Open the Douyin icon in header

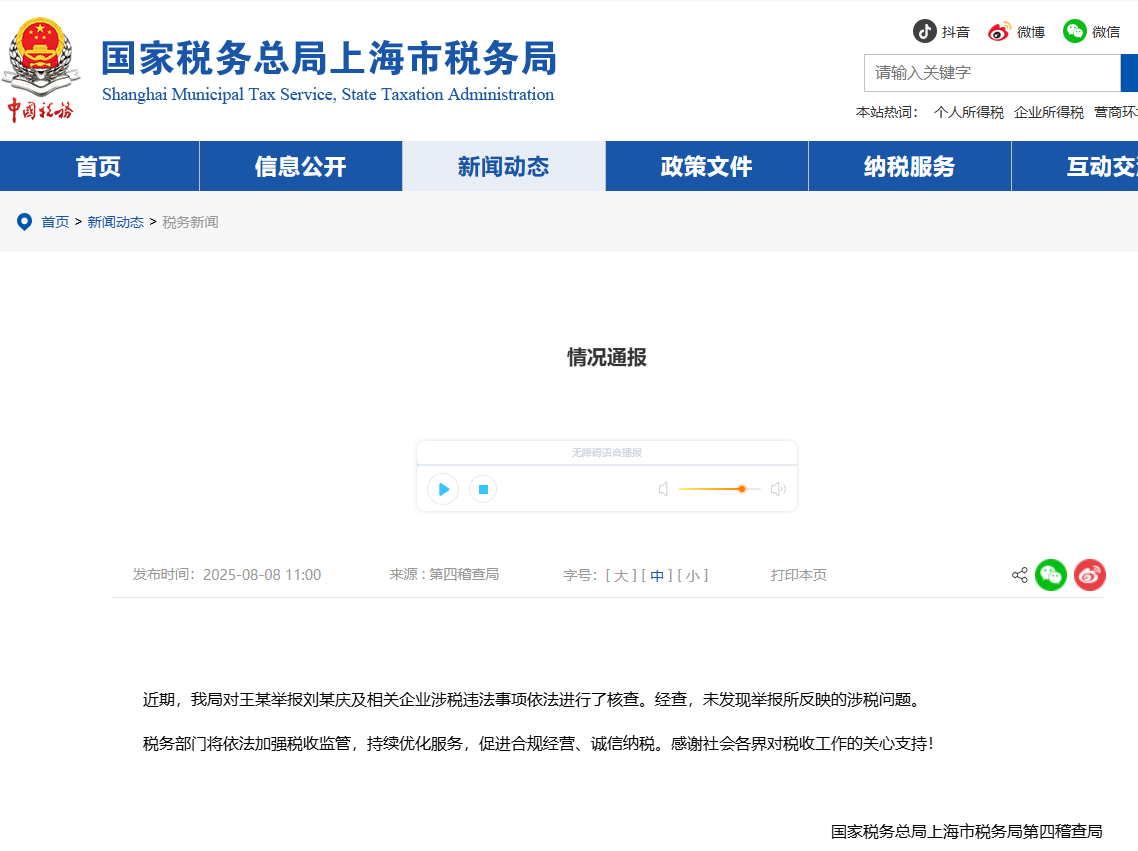click(925, 31)
